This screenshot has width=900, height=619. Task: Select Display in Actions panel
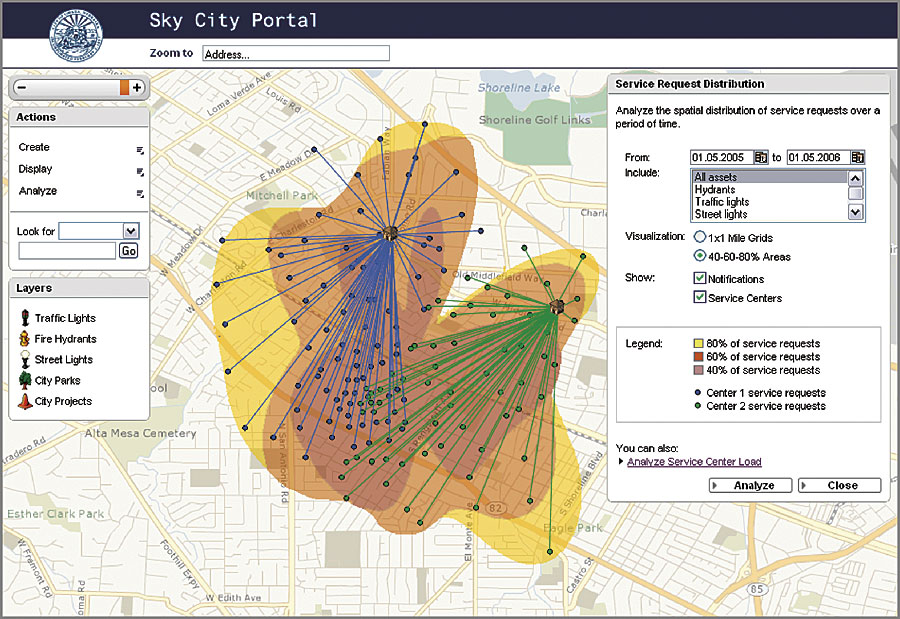(35, 169)
